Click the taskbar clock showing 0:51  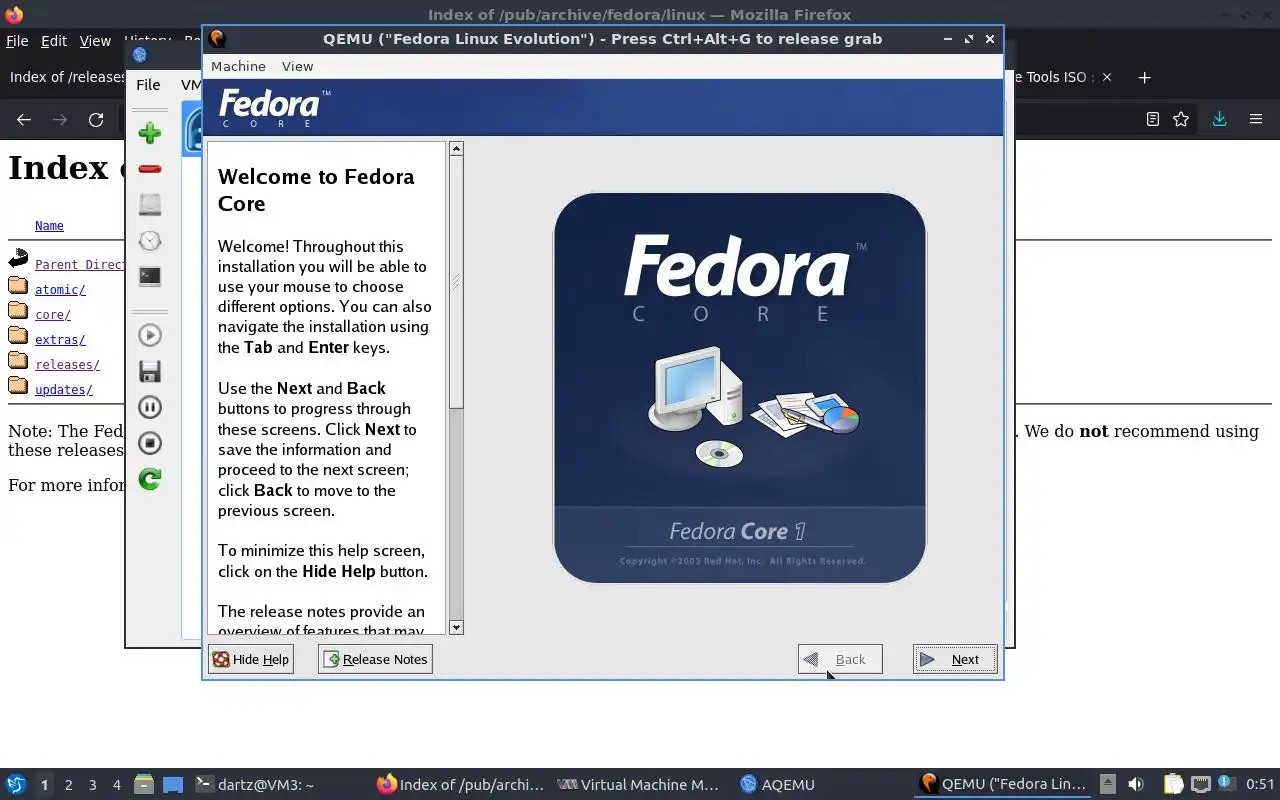point(1260,785)
